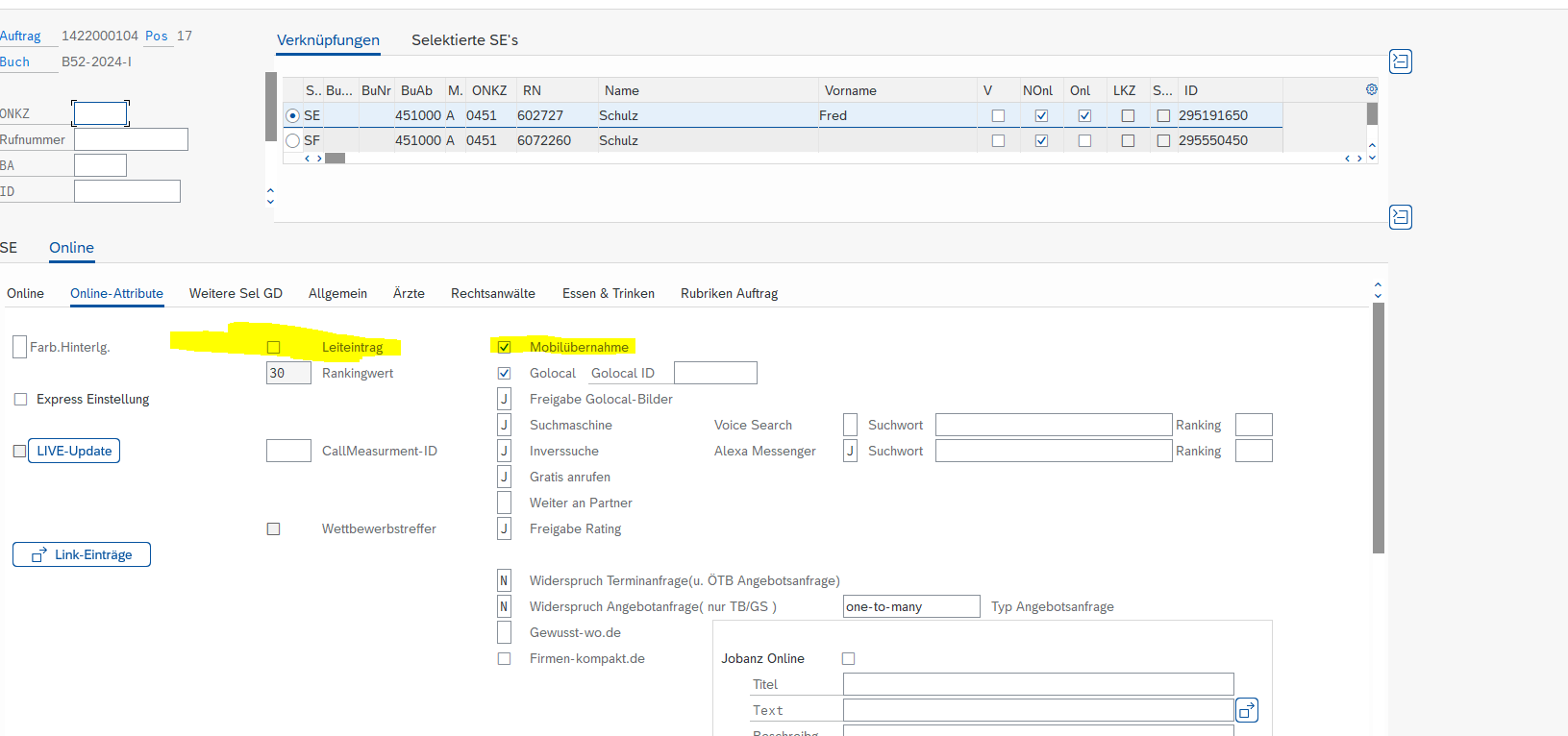The width and height of the screenshot is (1568, 736).
Task: Toggle the Onl checkbox in Fred Schulz row
Action: [x=1084, y=115]
